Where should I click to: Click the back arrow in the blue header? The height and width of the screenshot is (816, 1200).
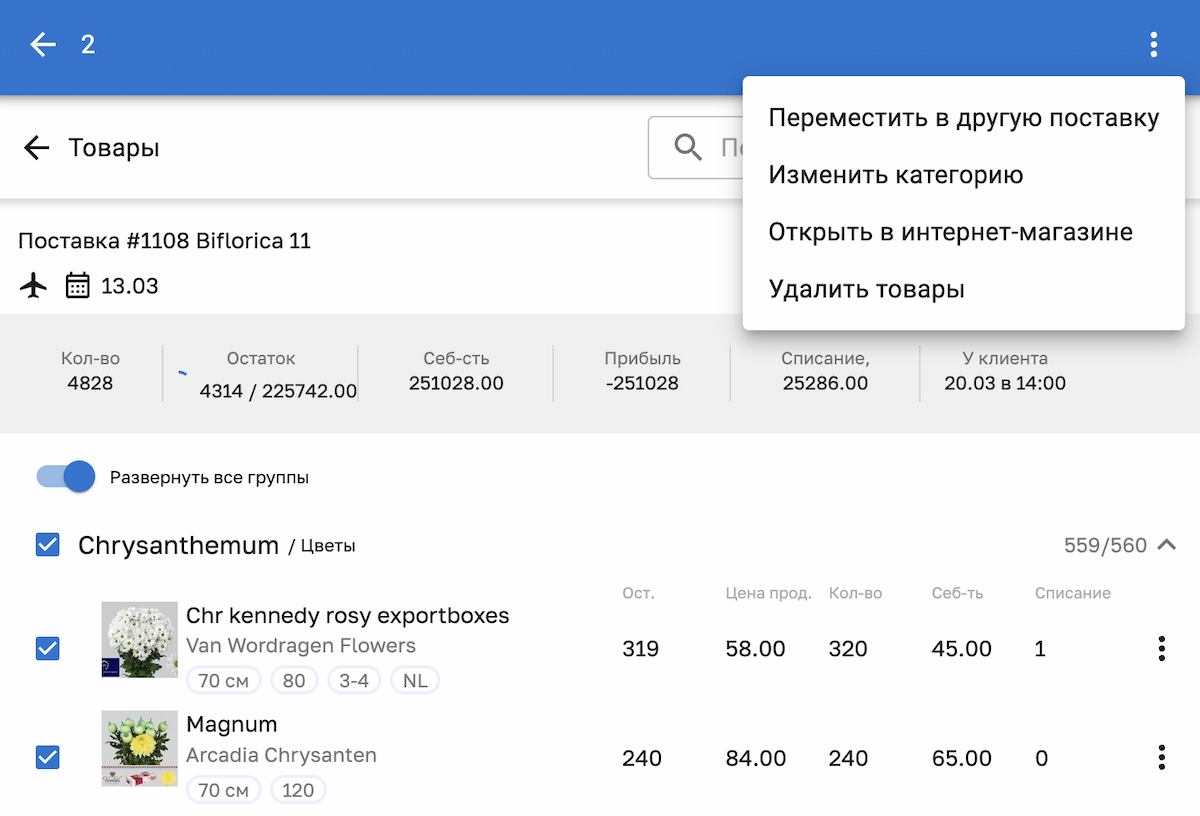click(x=42, y=44)
